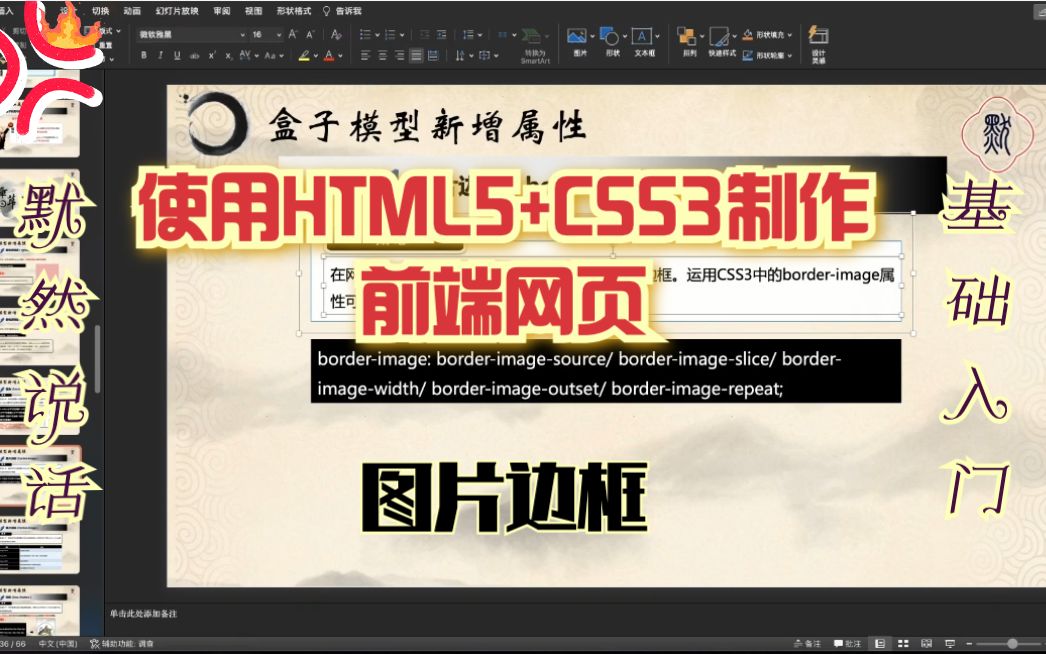Apply 形状填充 Shape Fill

pyautogui.click(x=763, y=33)
